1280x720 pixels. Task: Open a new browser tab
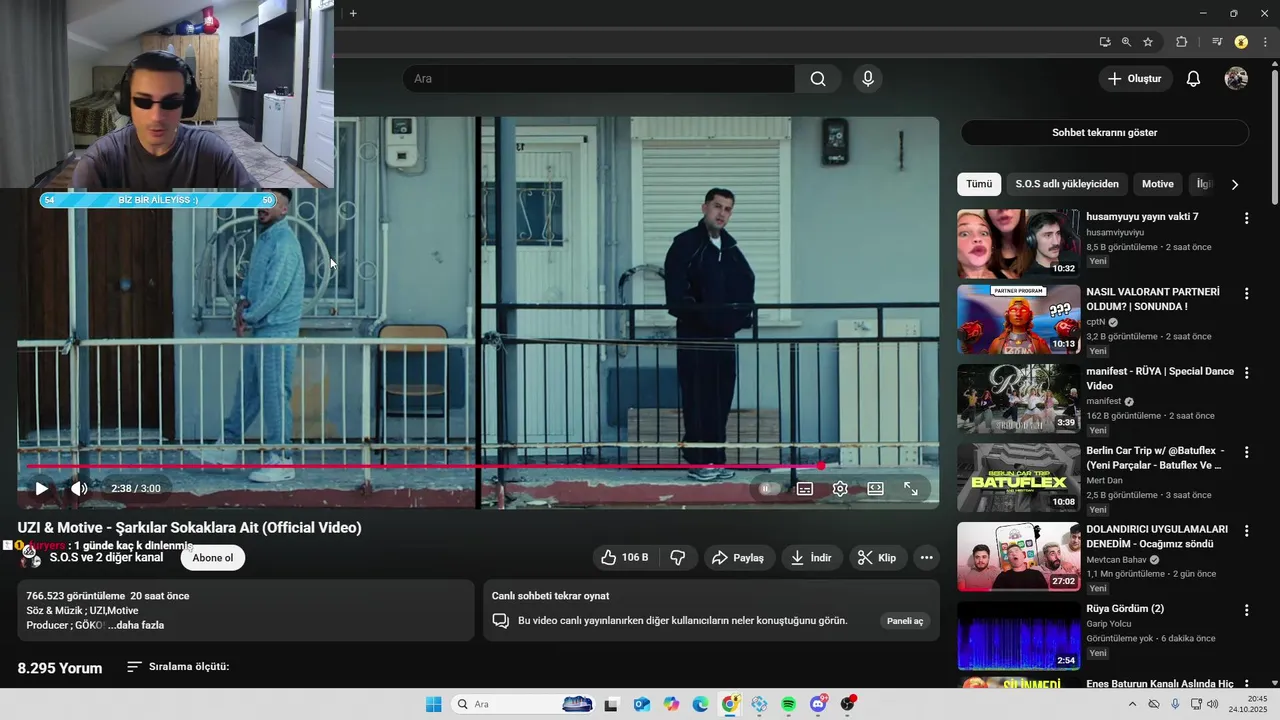pos(353,13)
